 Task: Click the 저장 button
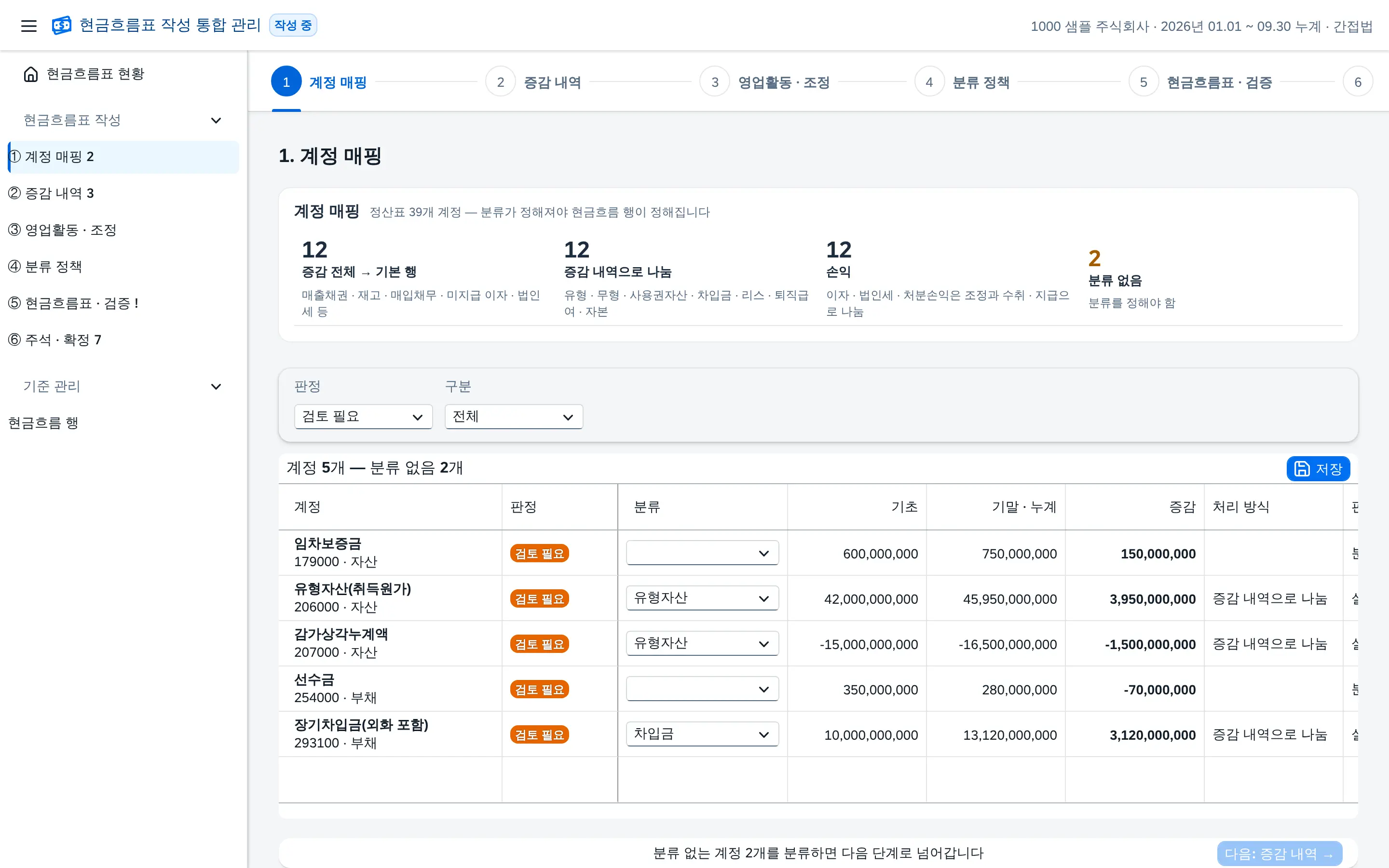(1318, 469)
